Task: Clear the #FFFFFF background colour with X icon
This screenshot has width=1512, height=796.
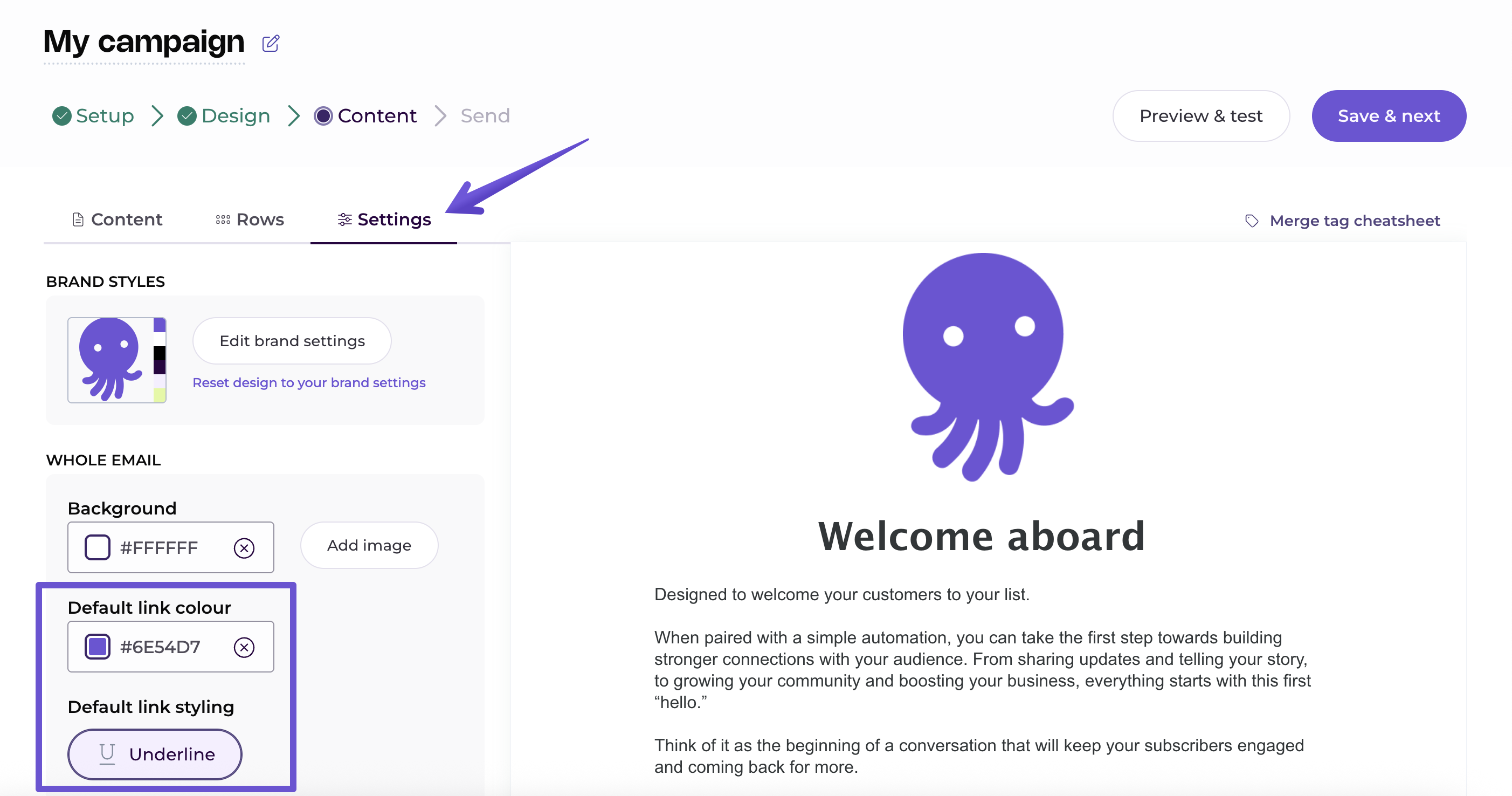Action: [244, 548]
